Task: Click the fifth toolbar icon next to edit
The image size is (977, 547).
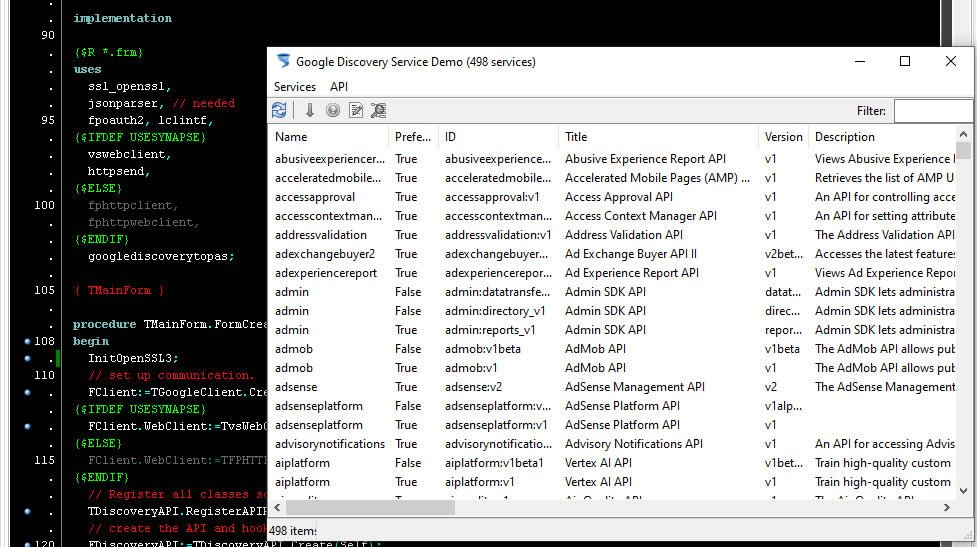Action: coord(378,110)
